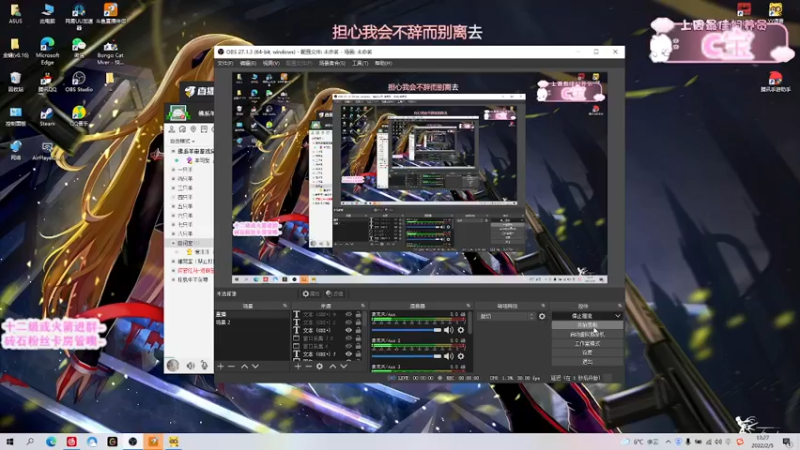
Task: Undock the Sources panel with its header icon
Action: click(363, 306)
